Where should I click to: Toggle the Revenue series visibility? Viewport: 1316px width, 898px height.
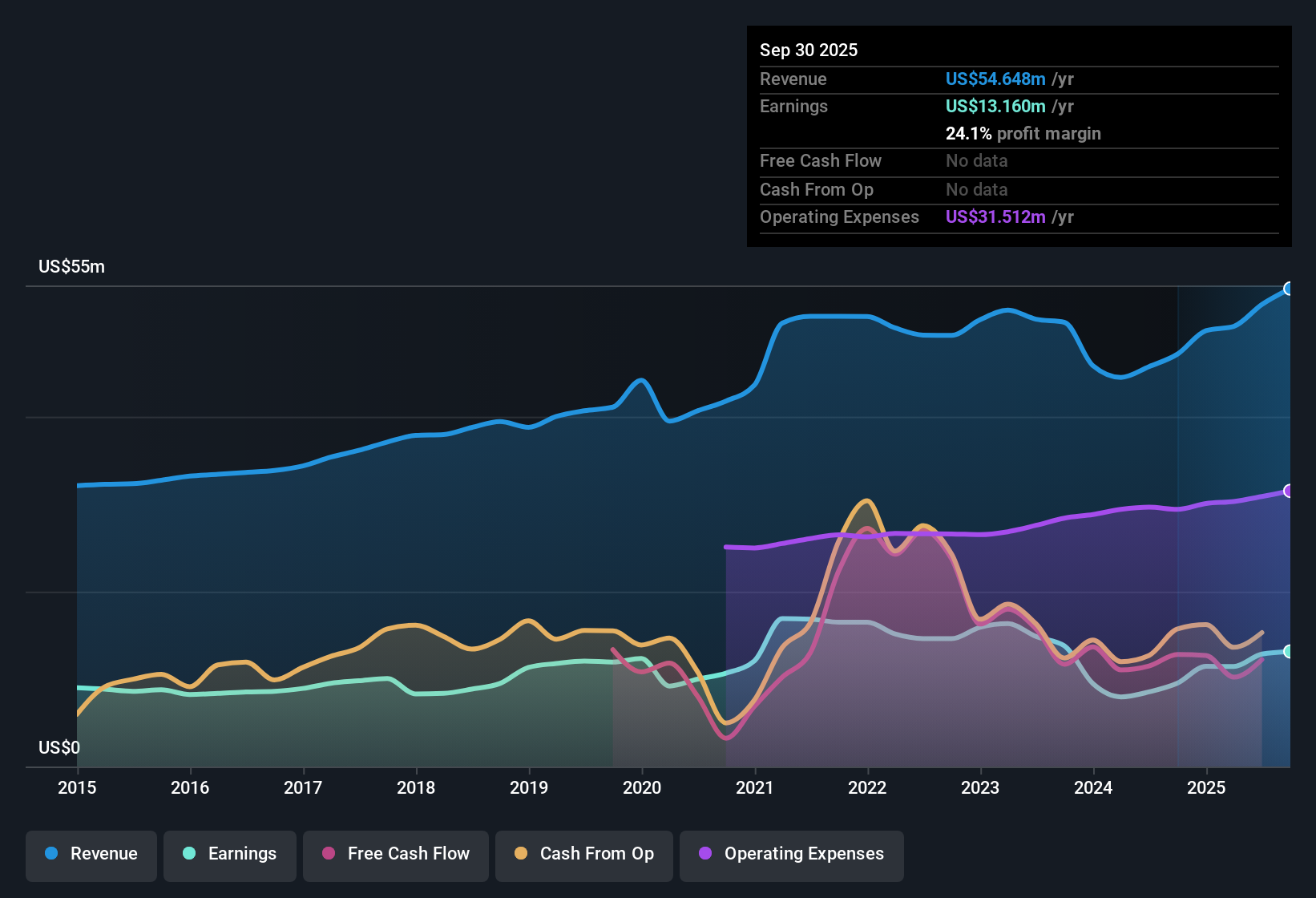(x=91, y=854)
